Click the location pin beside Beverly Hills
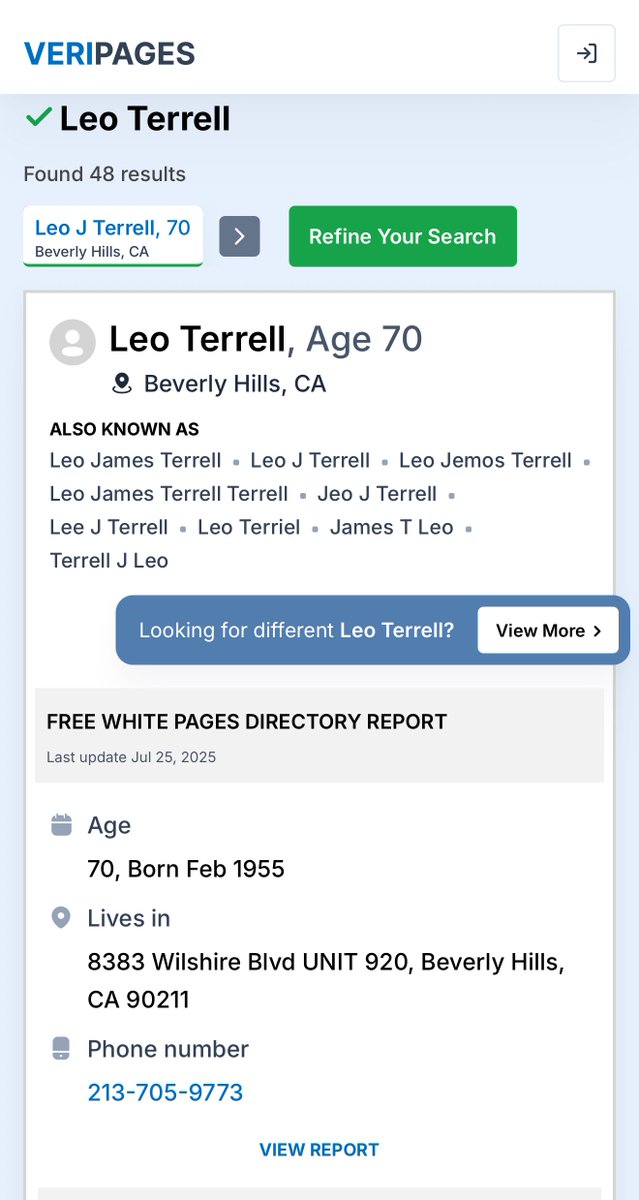 click(122, 384)
